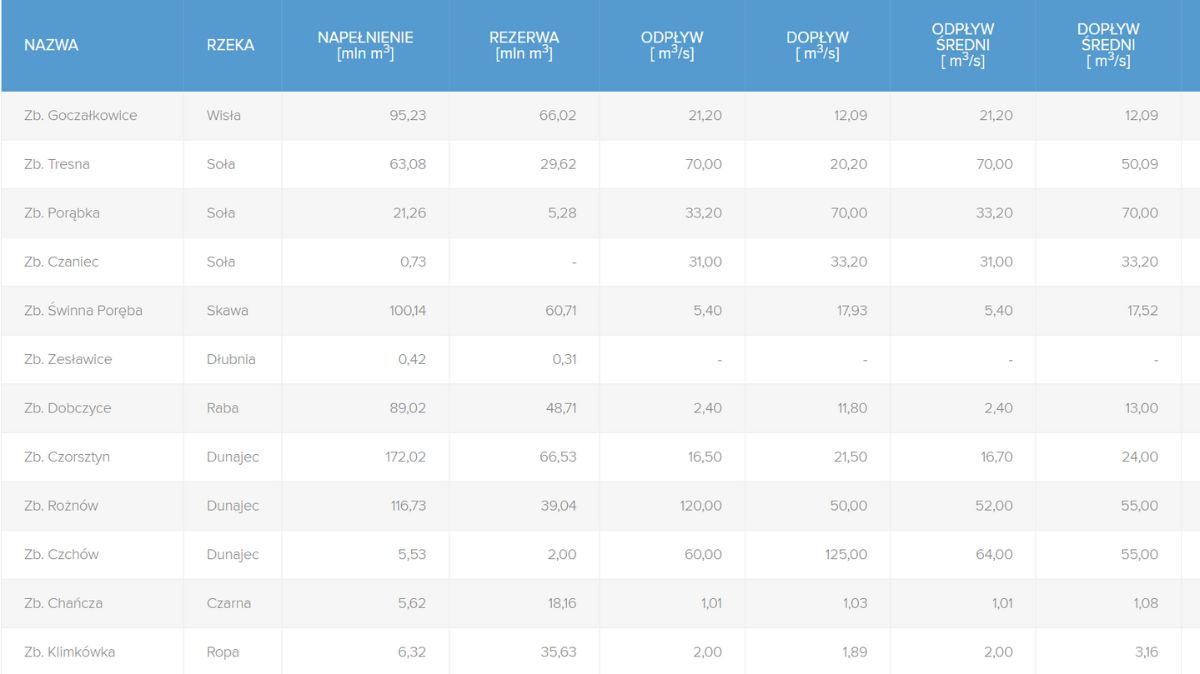Select the DOPŁYW column header

click(817, 45)
